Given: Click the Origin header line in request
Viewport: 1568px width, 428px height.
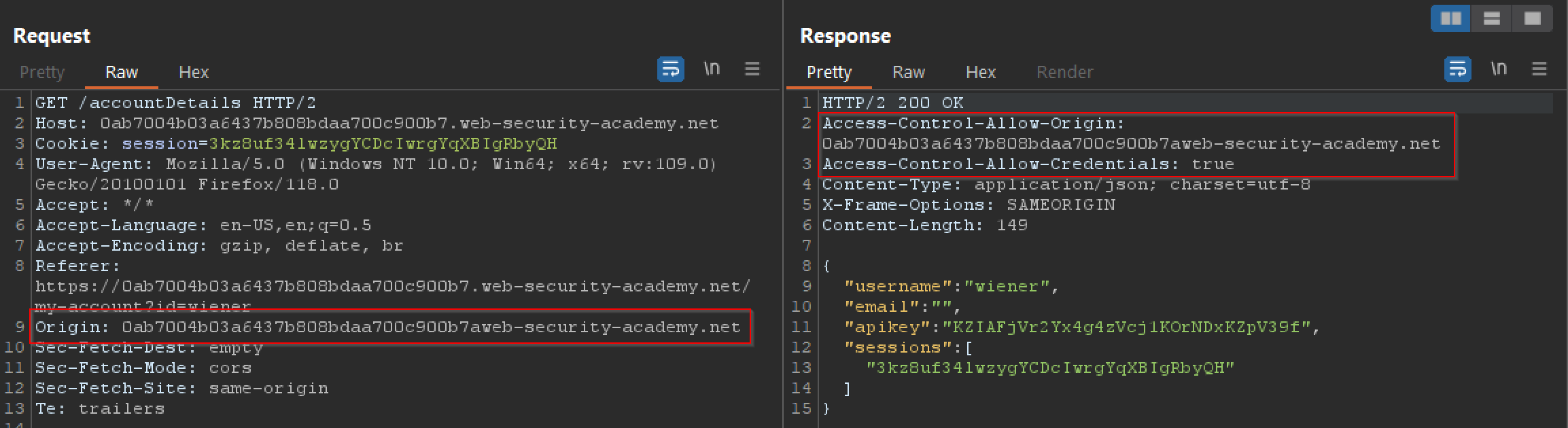Looking at the screenshot, I should click(387, 327).
